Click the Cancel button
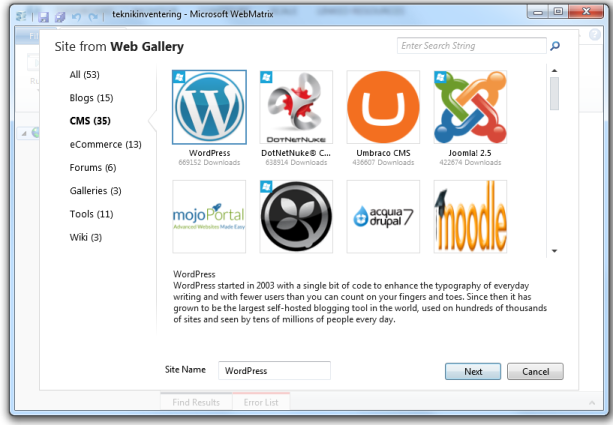This screenshot has width=613, height=425. [535, 371]
